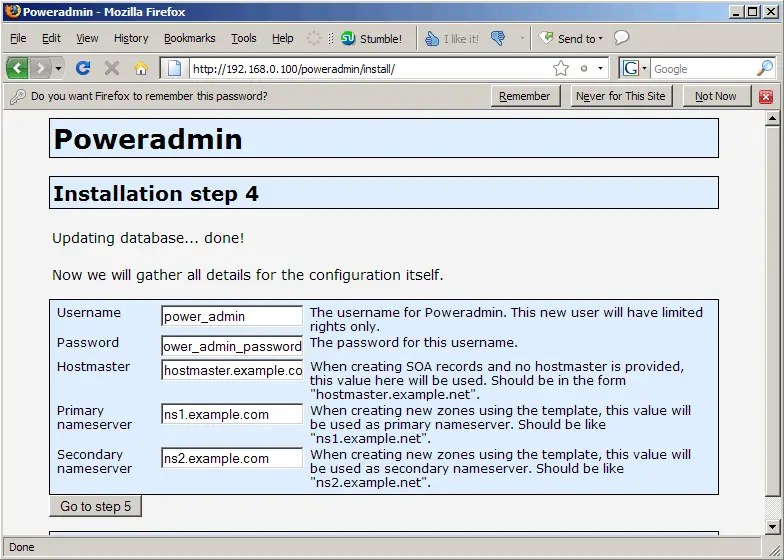Click the Remember password button

tap(524, 96)
